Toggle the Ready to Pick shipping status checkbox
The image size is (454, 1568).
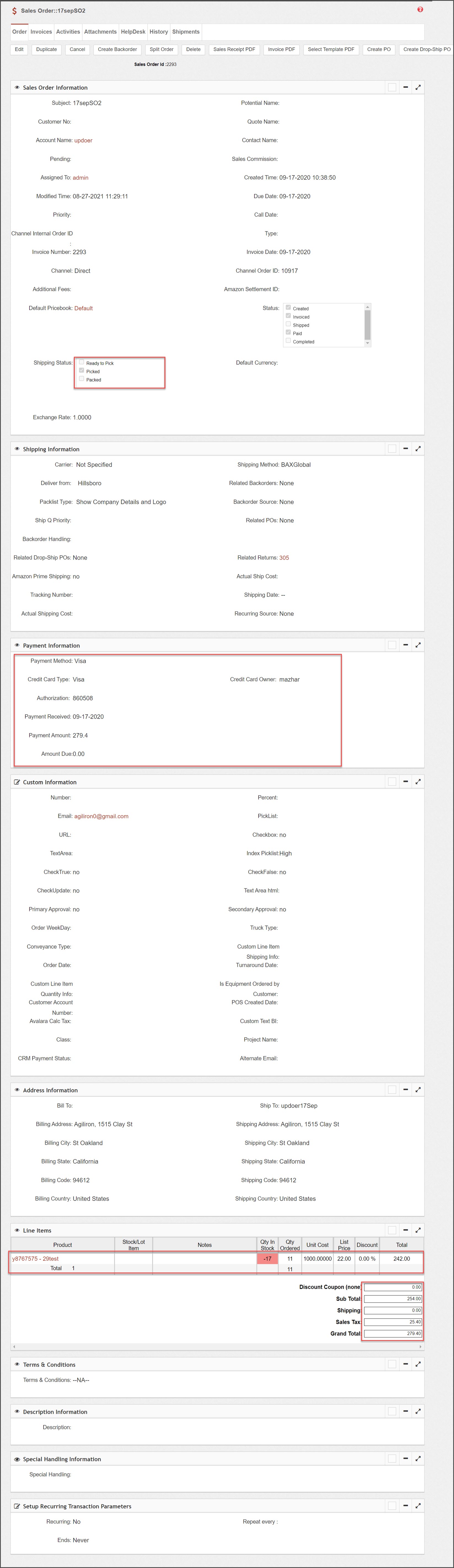point(81,362)
